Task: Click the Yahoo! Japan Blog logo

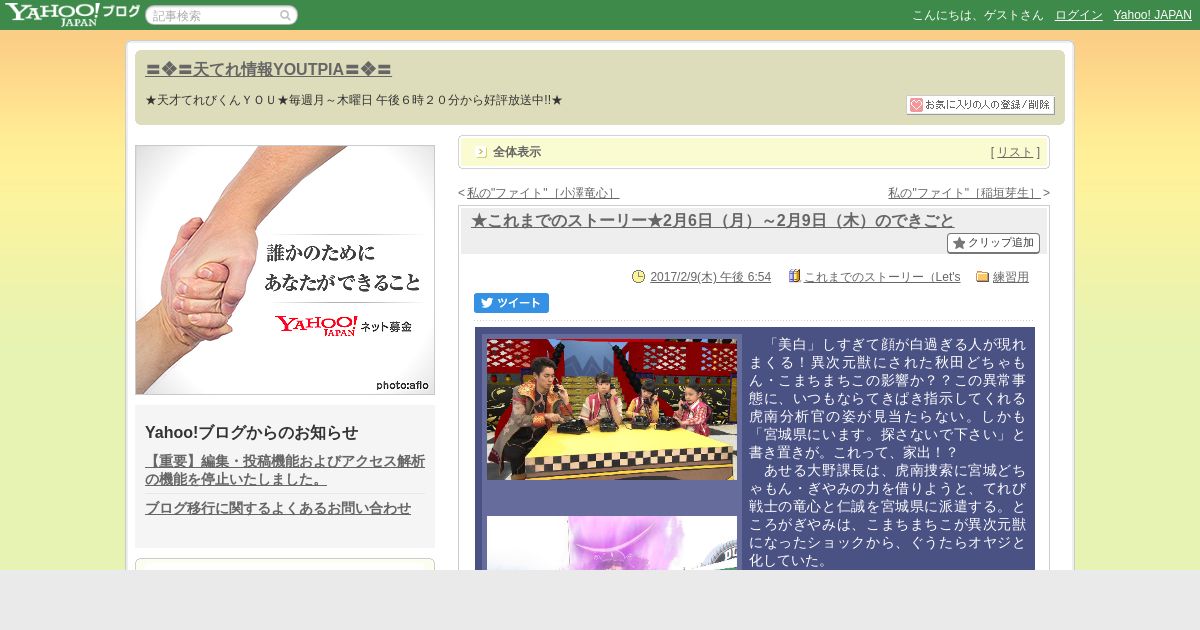Action: 72,14
